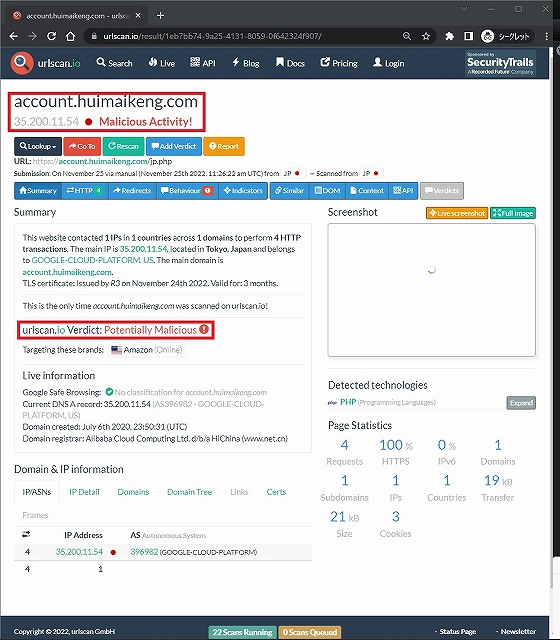Click the green Rescan button
The height and width of the screenshot is (640, 560).
tap(123, 146)
